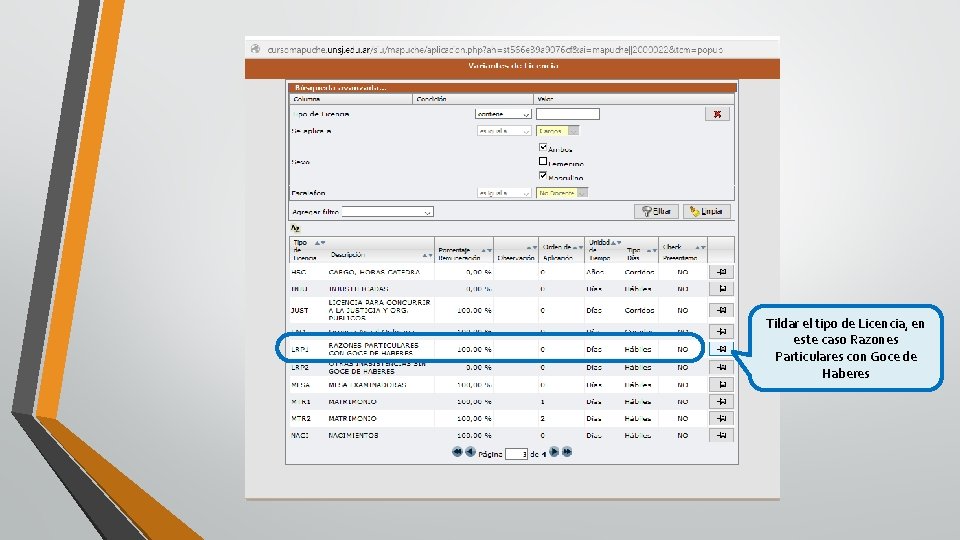Screen dimensions: 960x540
Task: Toggle the Ambos checkbox
Action: point(543,147)
